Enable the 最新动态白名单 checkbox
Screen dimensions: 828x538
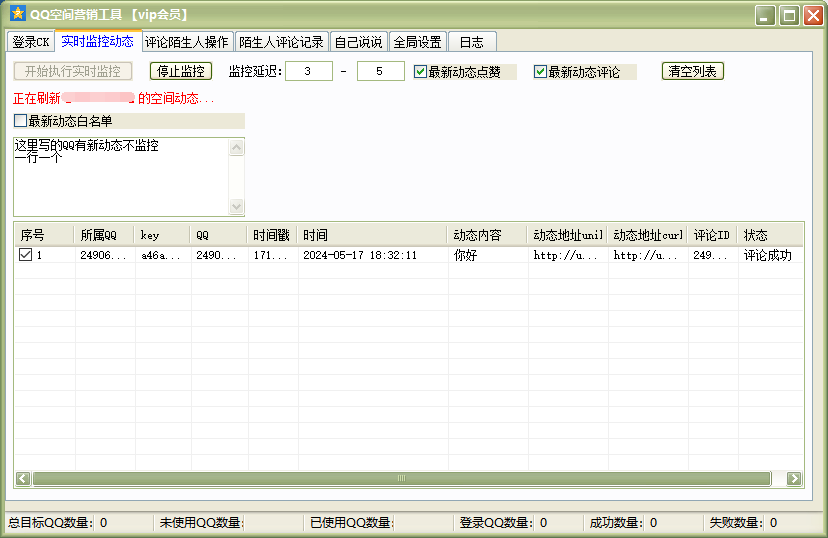tap(21, 121)
